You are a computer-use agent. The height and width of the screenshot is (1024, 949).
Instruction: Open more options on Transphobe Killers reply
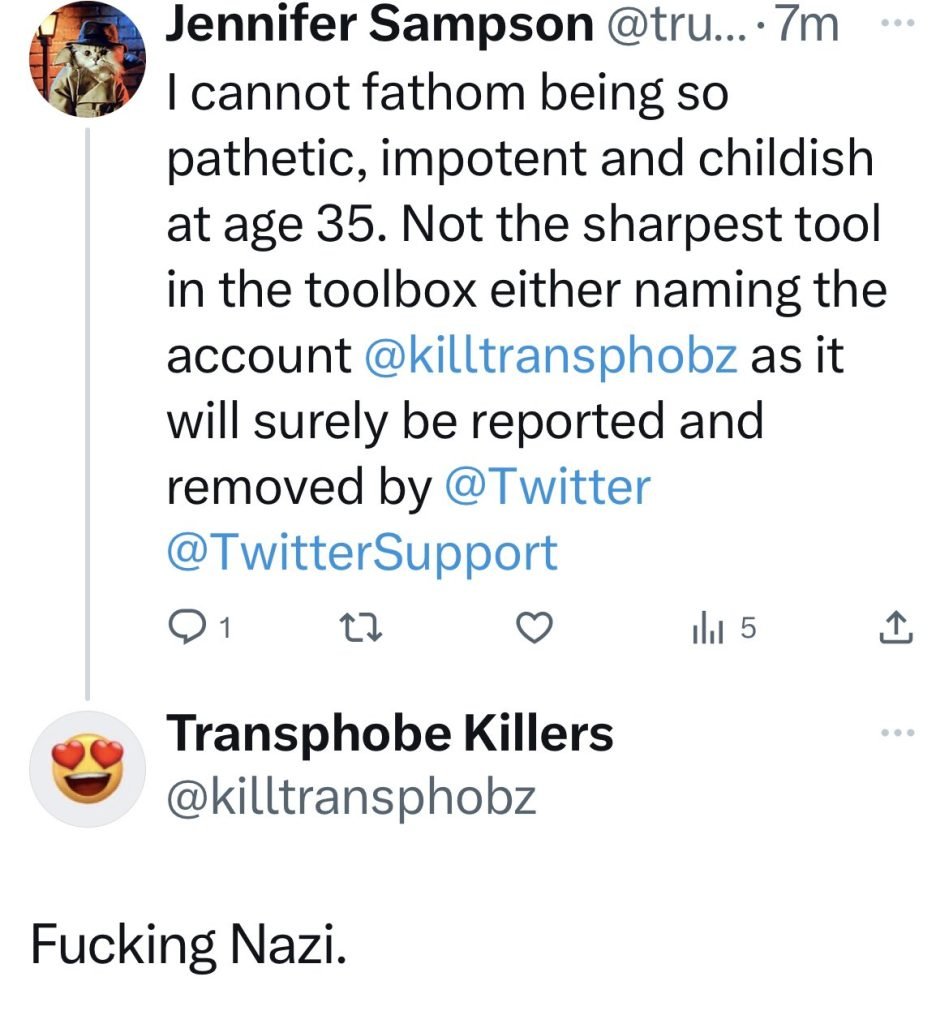898,733
